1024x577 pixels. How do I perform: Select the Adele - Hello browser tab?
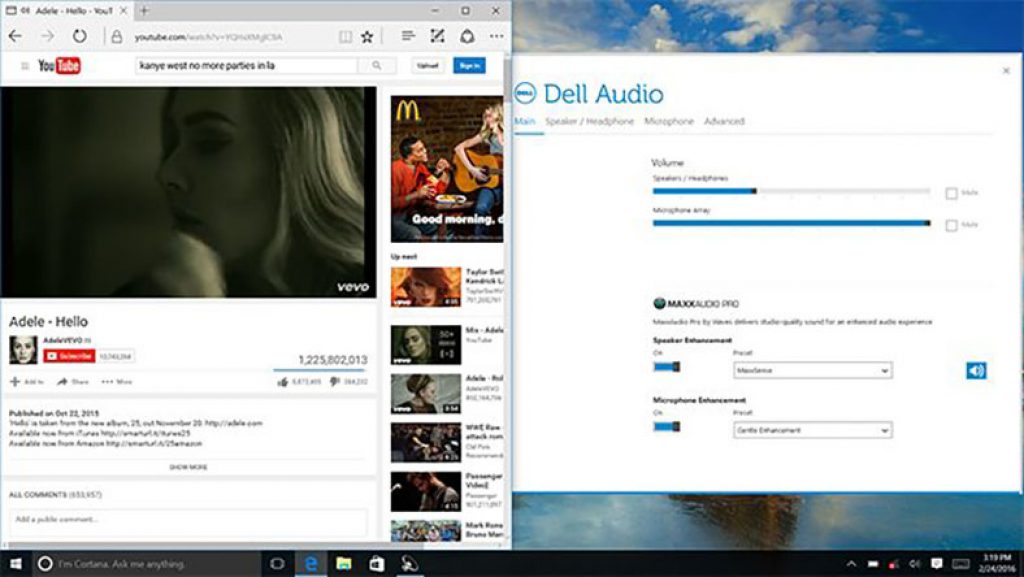pos(67,11)
